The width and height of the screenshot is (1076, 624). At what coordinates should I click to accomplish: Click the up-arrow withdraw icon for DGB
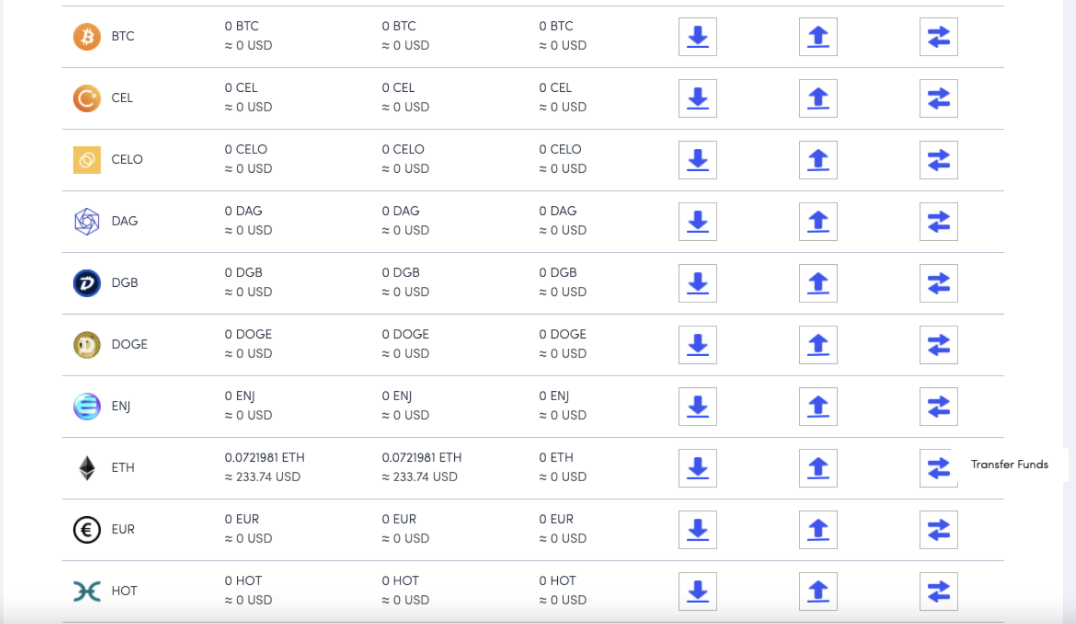tap(818, 283)
